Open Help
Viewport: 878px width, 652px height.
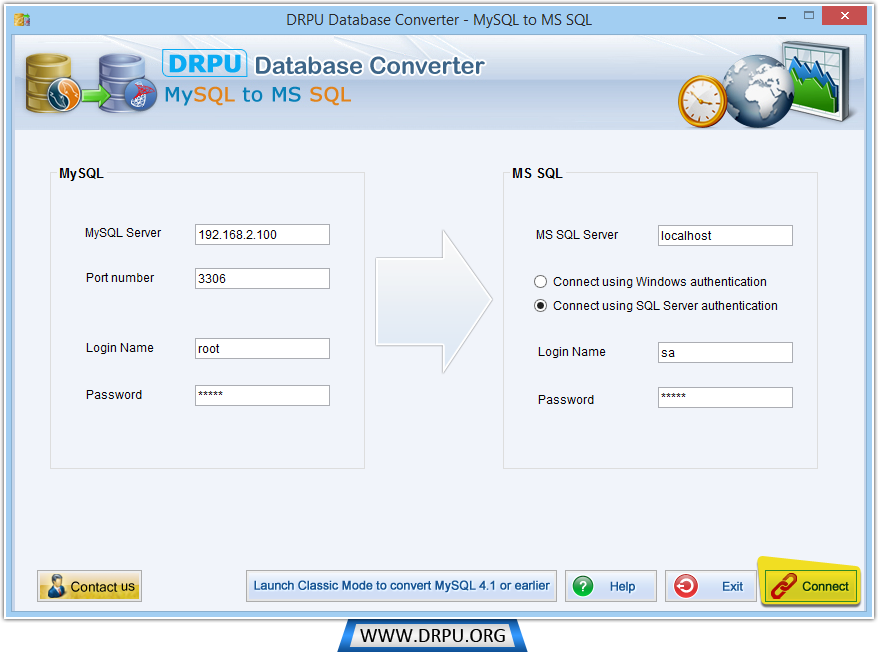pos(610,586)
